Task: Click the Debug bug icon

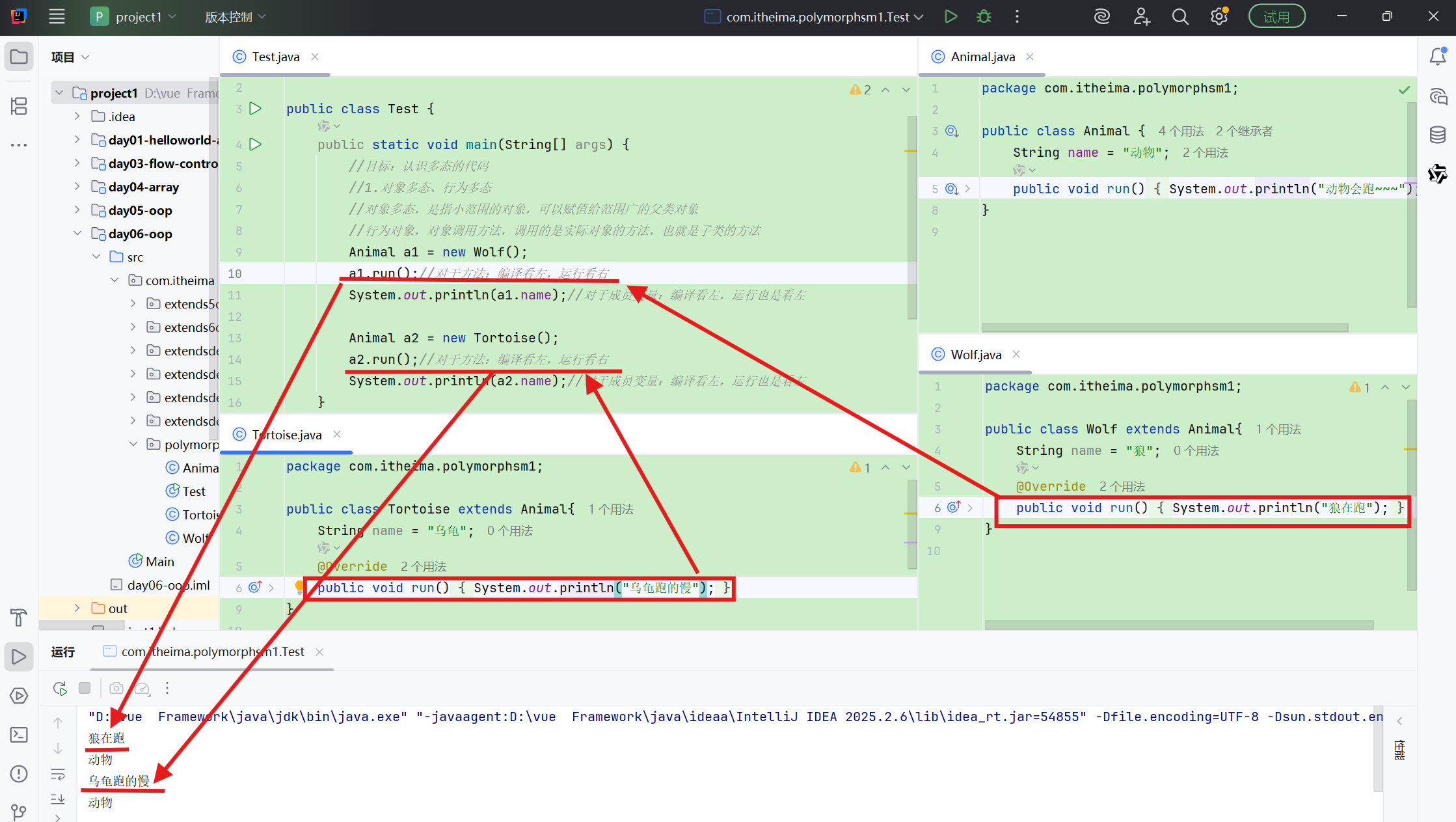Action: [x=984, y=17]
